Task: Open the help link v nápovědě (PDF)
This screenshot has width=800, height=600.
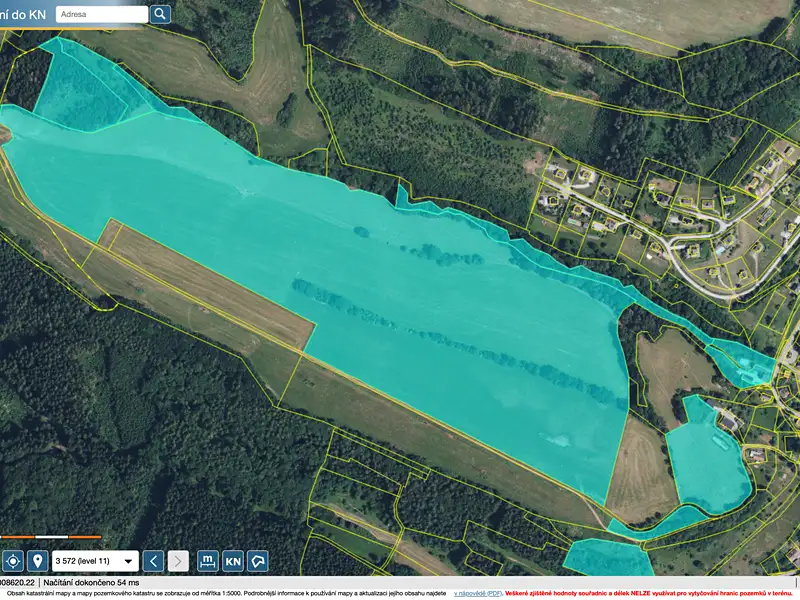Action: (478, 593)
